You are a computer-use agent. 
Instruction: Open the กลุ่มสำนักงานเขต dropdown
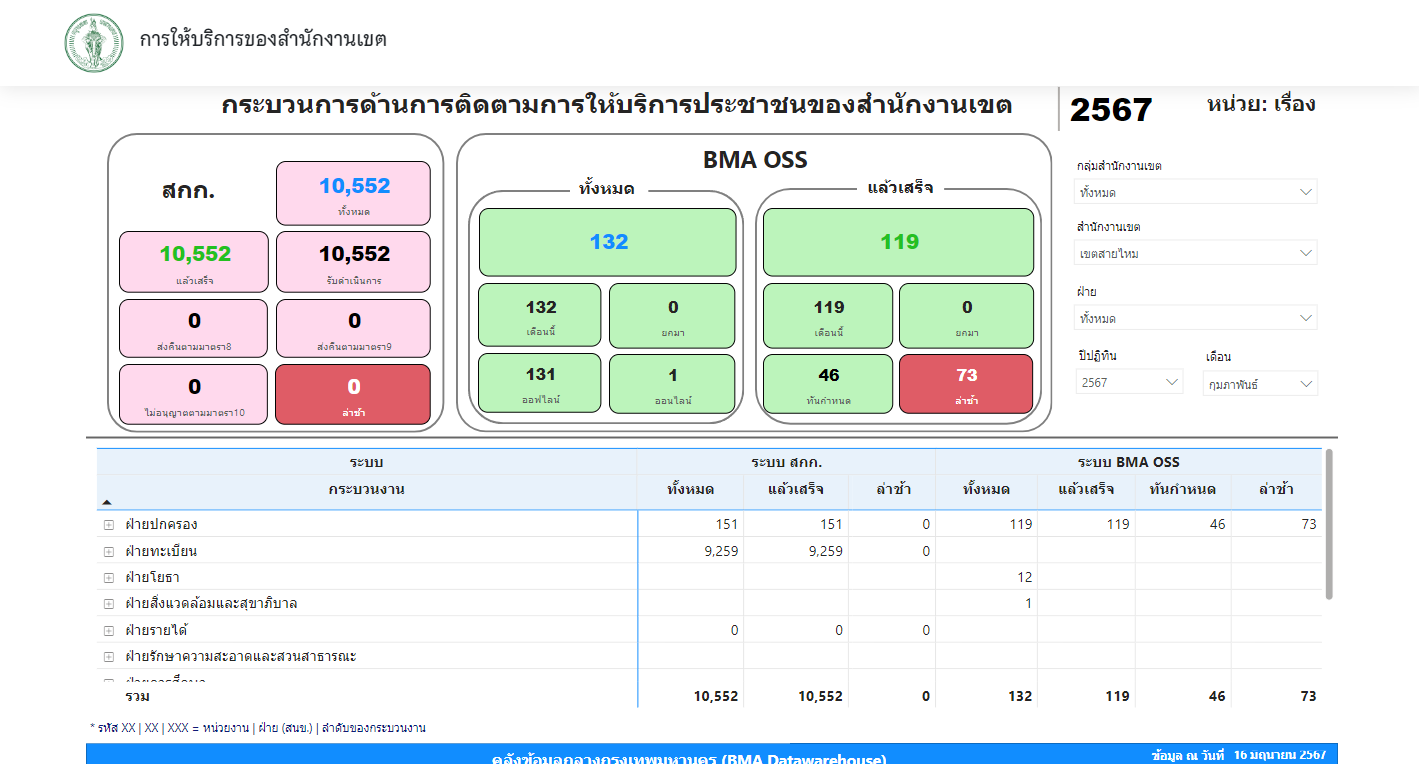[1196, 192]
